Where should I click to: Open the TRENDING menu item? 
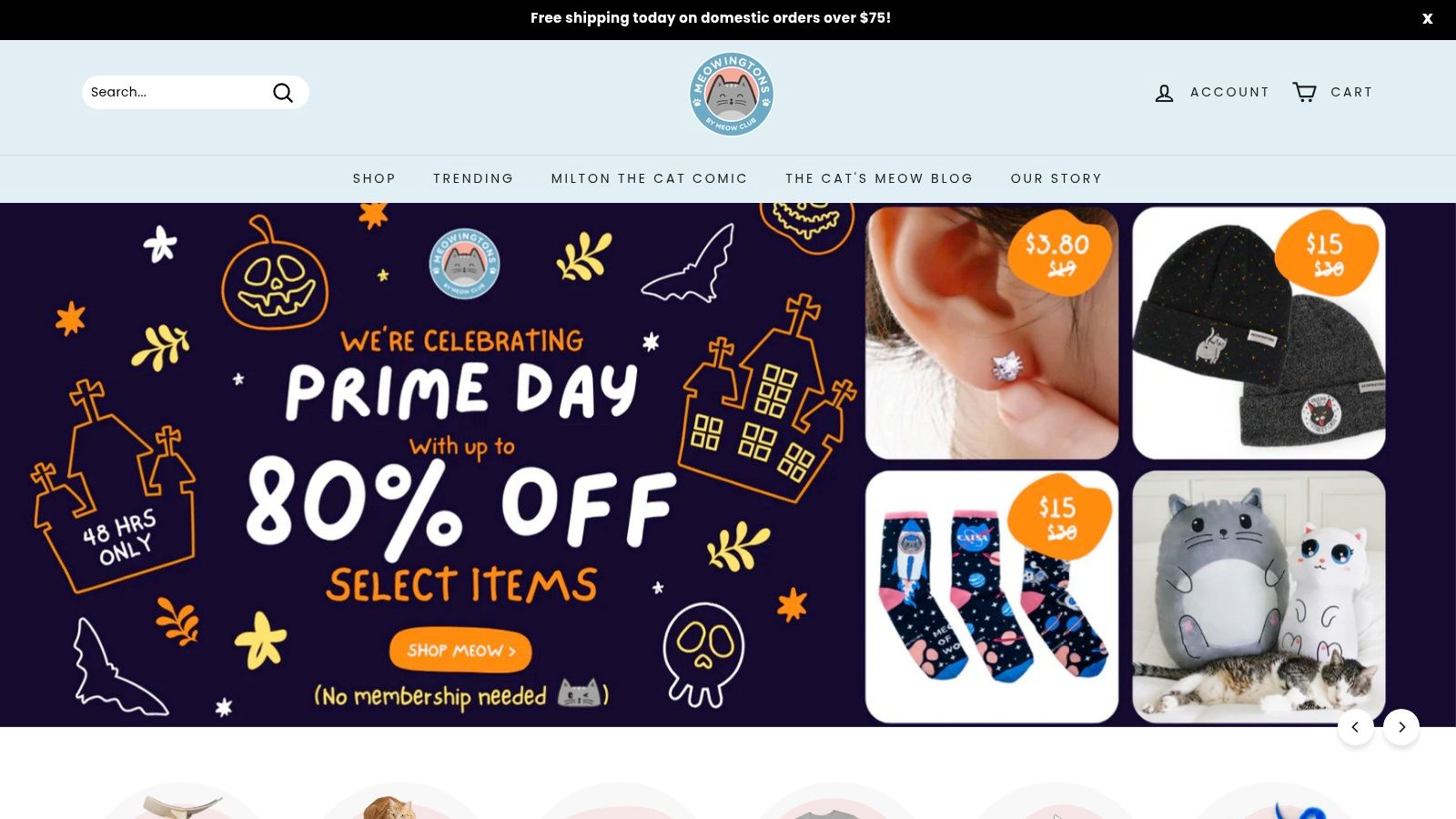click(x=473, y=178)
